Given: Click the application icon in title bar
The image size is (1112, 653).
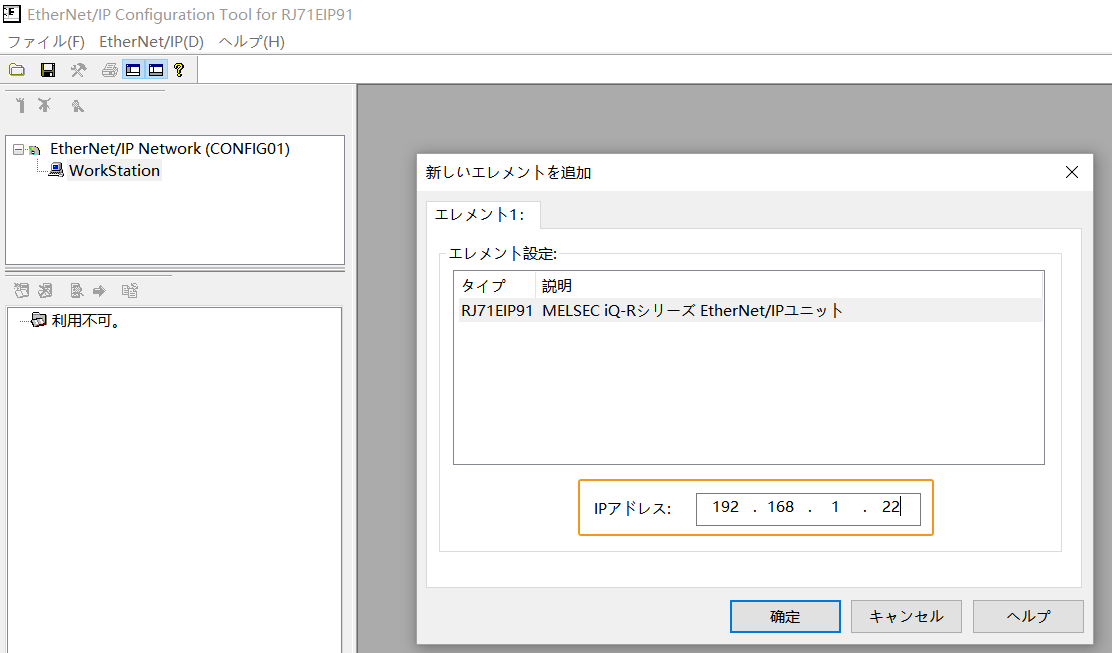Looking at the screenshot, I should click(x=12, y=13).
